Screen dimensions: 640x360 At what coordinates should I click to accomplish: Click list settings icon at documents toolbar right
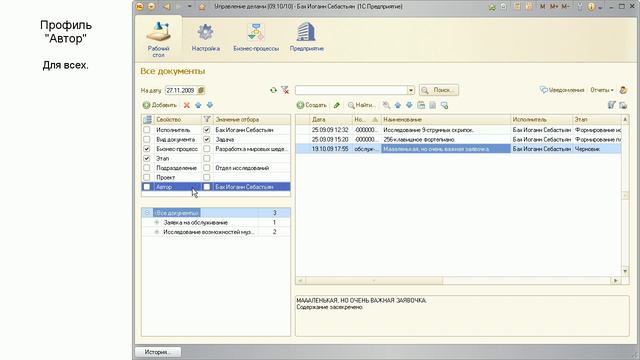pos(611,105)
